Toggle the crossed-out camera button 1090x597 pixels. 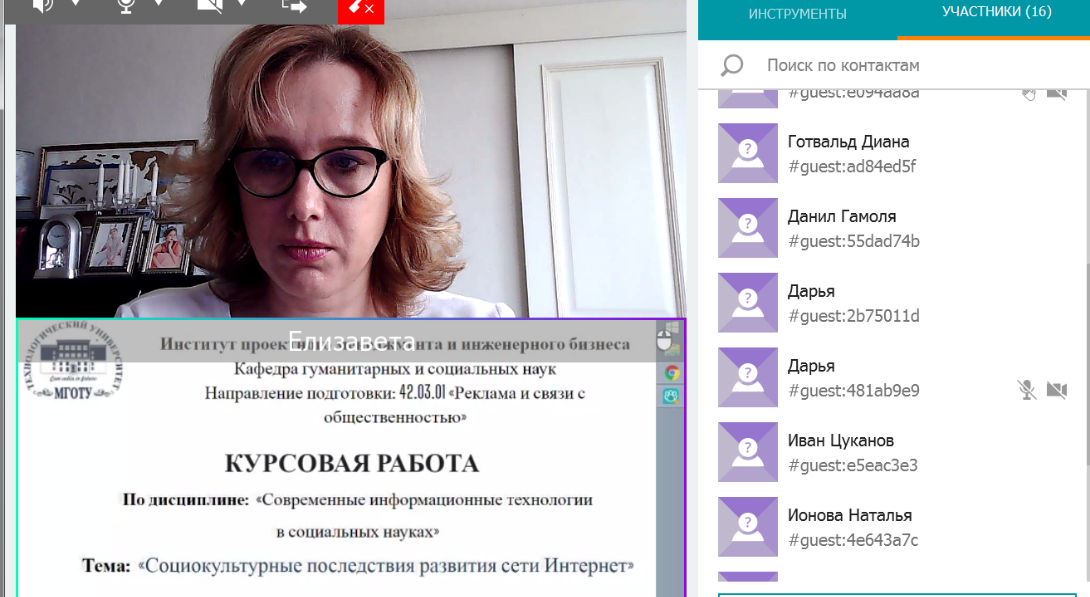[x=209, y=6]
